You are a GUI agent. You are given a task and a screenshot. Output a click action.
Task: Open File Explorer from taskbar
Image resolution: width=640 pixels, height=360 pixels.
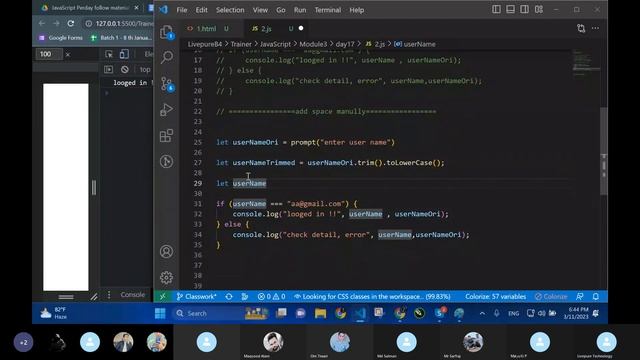tap(320, 313)
